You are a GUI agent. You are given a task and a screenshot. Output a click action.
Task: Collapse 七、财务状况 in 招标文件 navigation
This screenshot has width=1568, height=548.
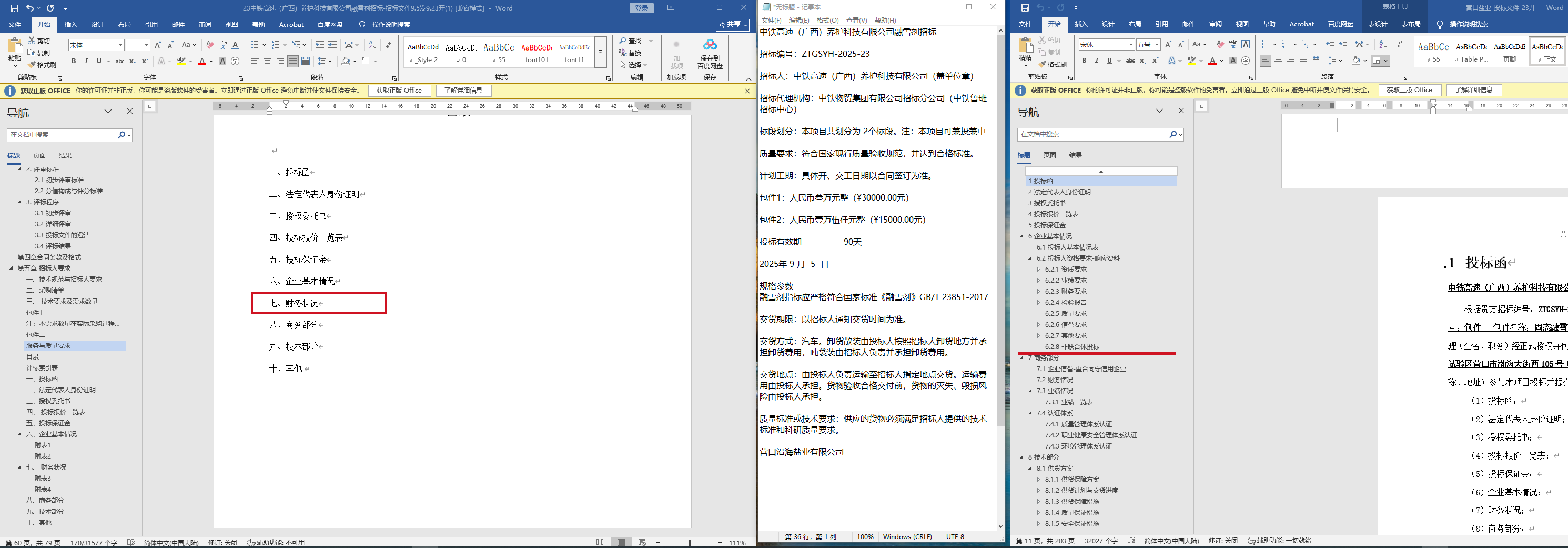pyautogui.click(x=20, y=467)
